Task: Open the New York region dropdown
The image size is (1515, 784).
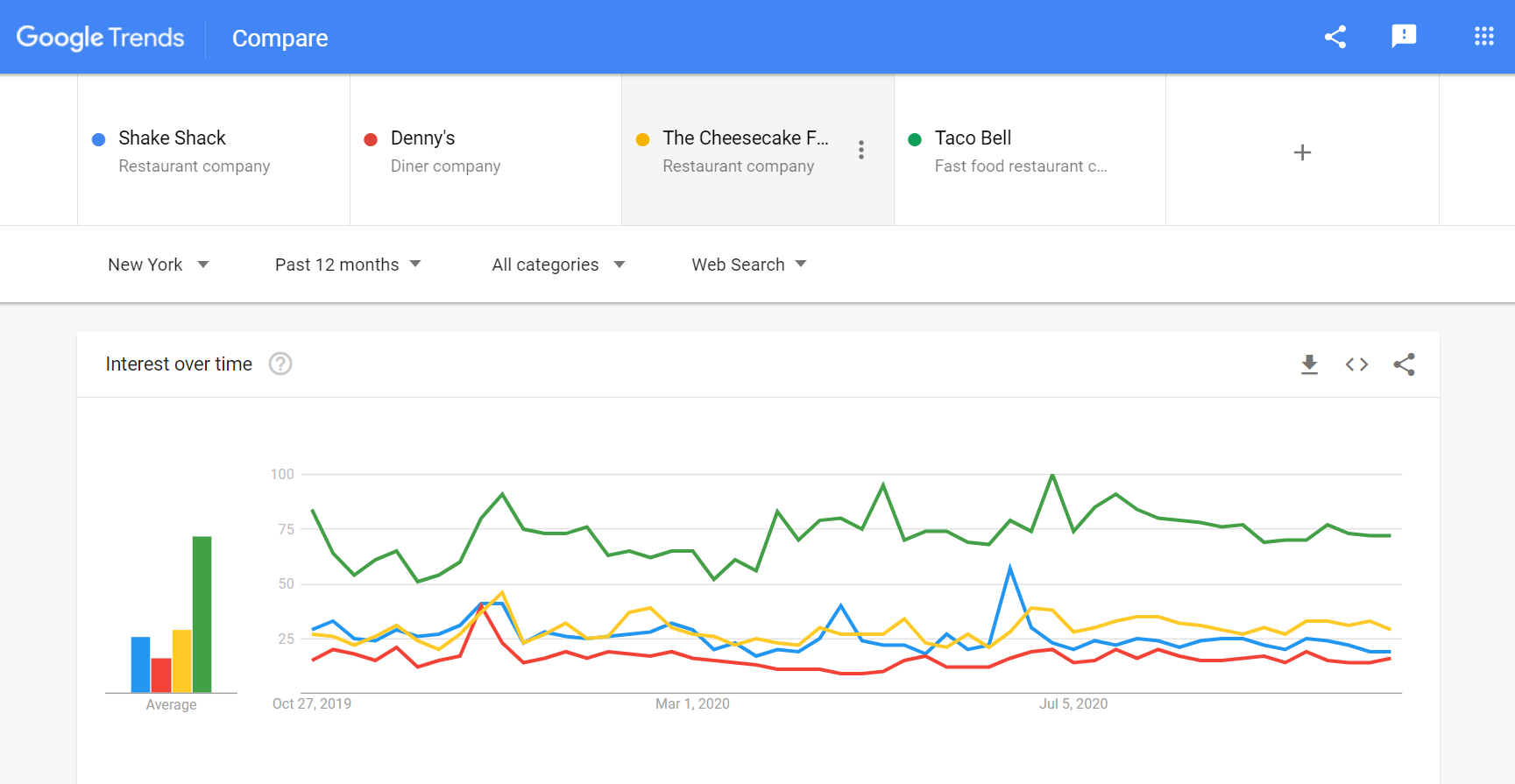Action: tap(158, 264)
